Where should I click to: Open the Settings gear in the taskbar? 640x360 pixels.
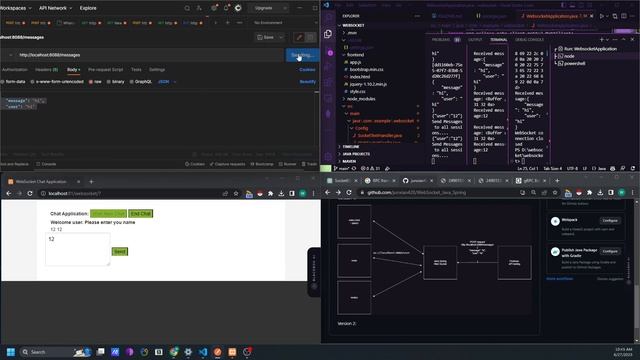(x=188, y=352)
